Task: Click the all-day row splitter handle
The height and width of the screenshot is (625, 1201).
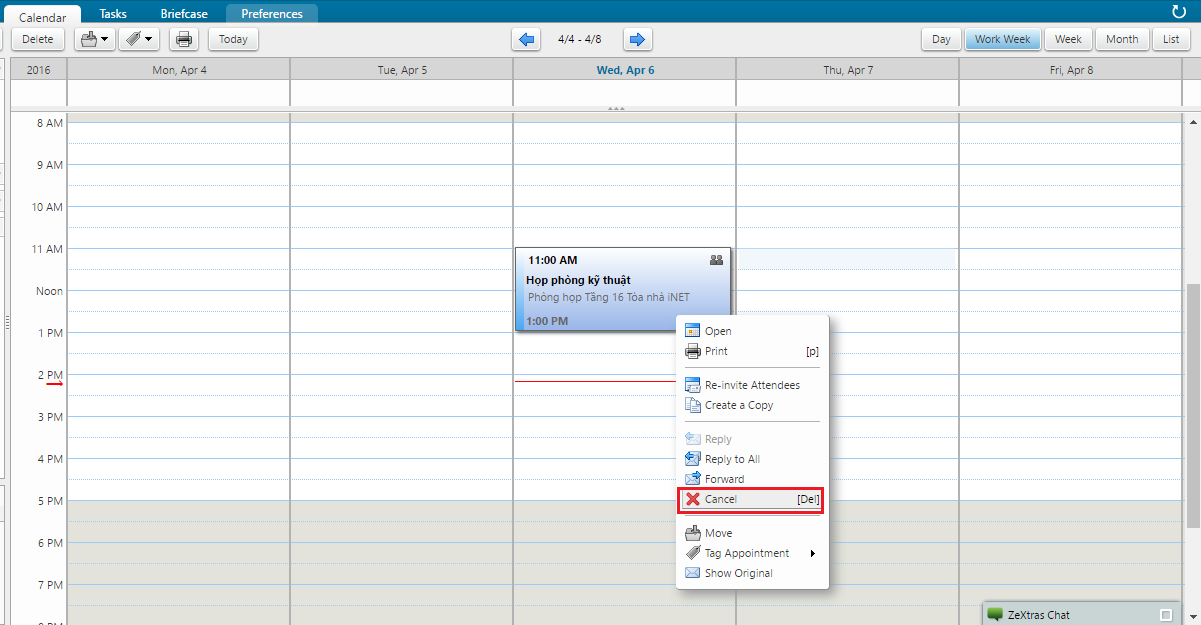Action: (616, 108)
